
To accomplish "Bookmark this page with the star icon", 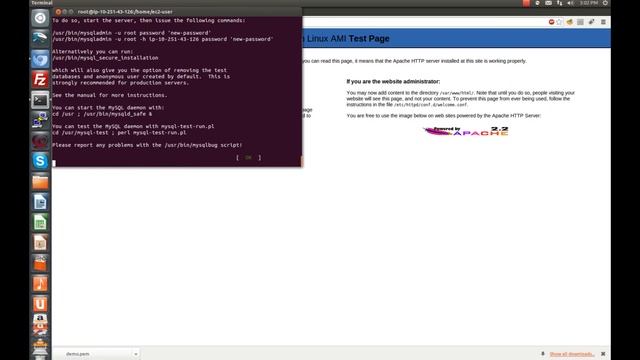I will pyautogui.click(x=559, y=22).
